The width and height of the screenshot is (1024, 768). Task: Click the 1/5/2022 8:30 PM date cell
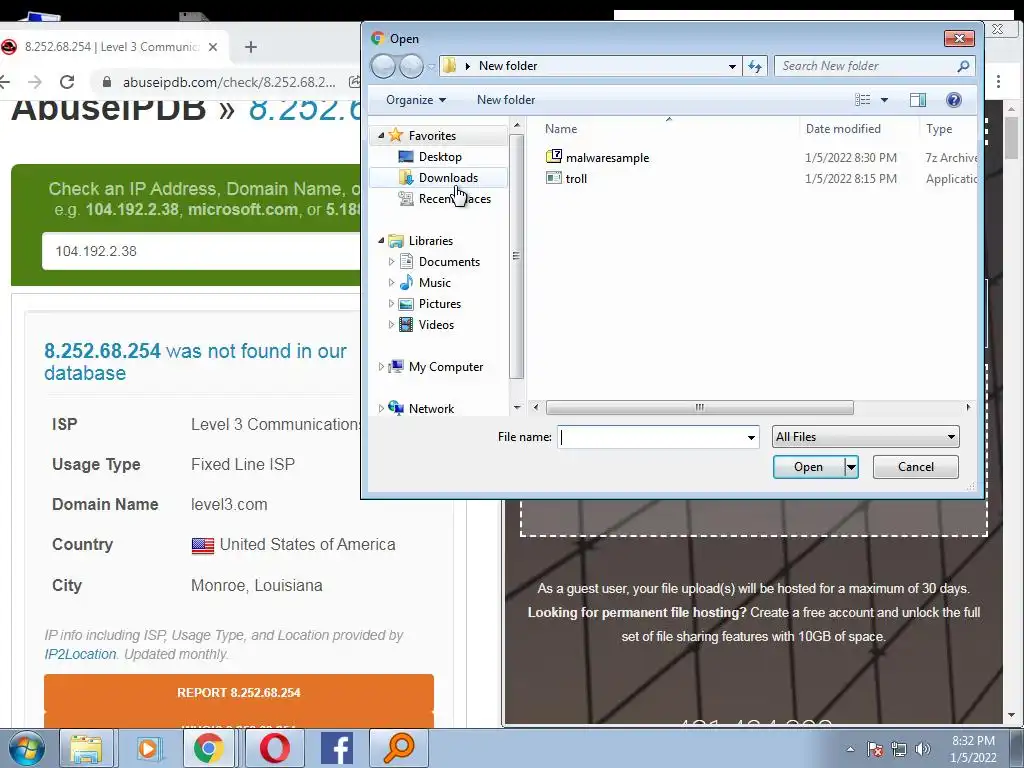click(x=850, y=157)
